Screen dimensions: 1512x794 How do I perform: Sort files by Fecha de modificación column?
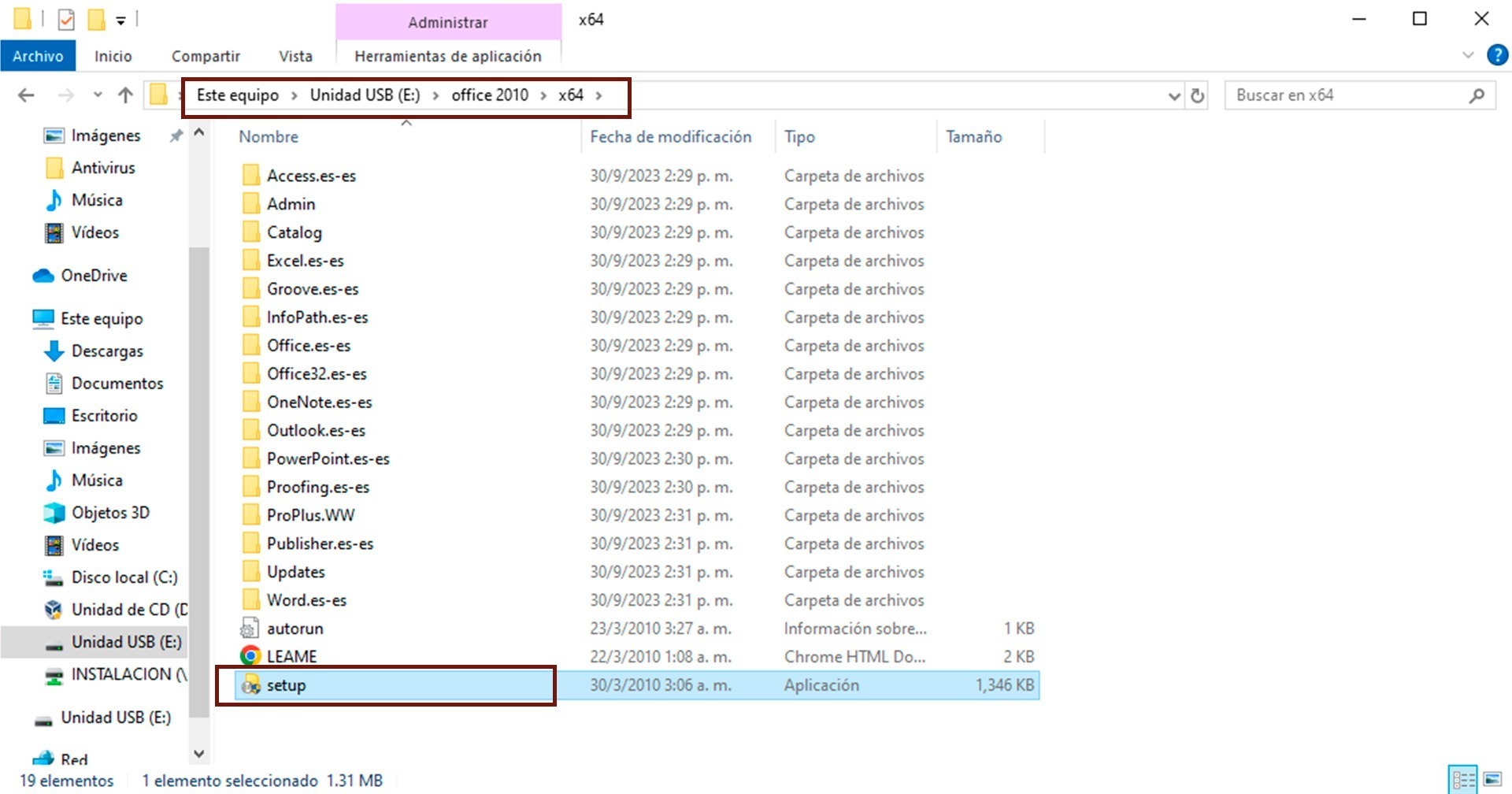point(670,137)
